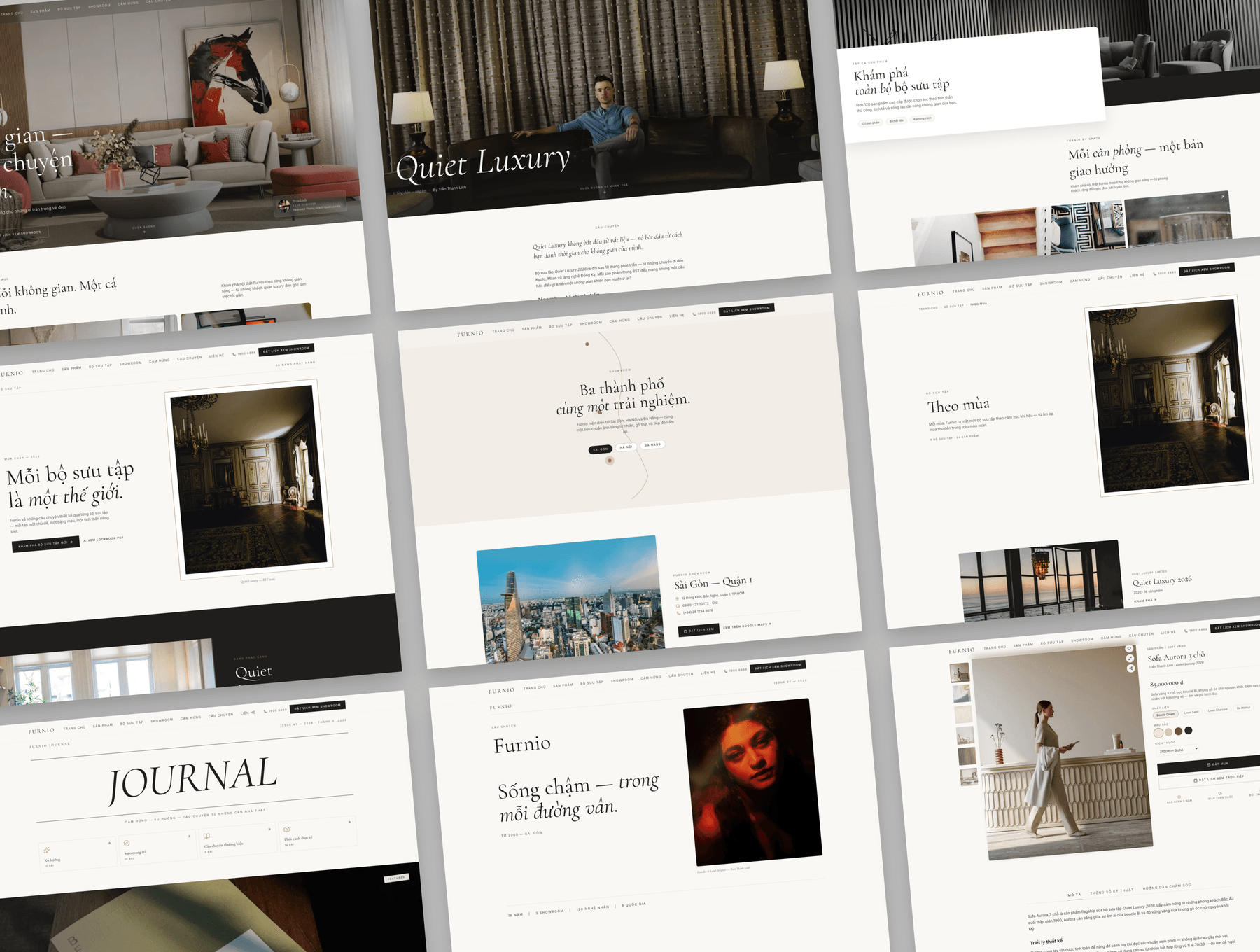Screen dimensions: 1260x952
Task: Click the Mẹo trang trí category icon
Action: (x=127, y=843)
